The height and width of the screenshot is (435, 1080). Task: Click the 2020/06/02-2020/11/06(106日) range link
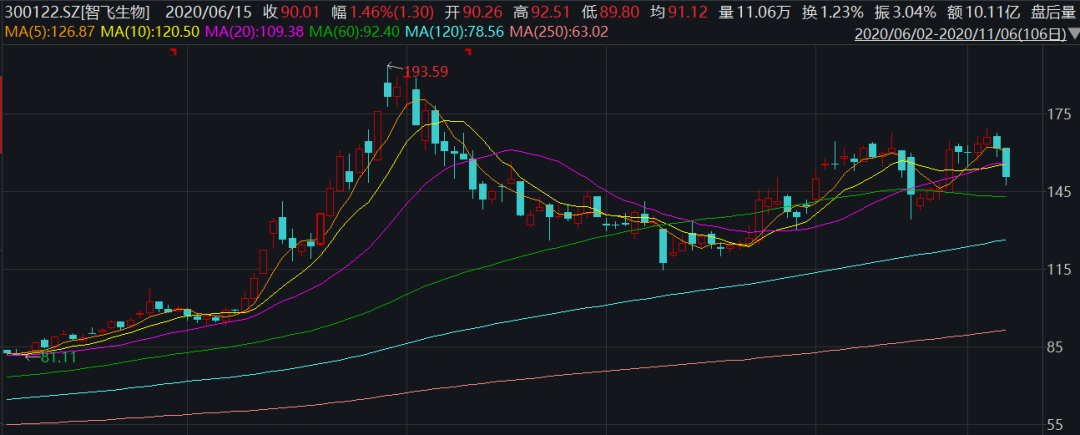(961, 32)
